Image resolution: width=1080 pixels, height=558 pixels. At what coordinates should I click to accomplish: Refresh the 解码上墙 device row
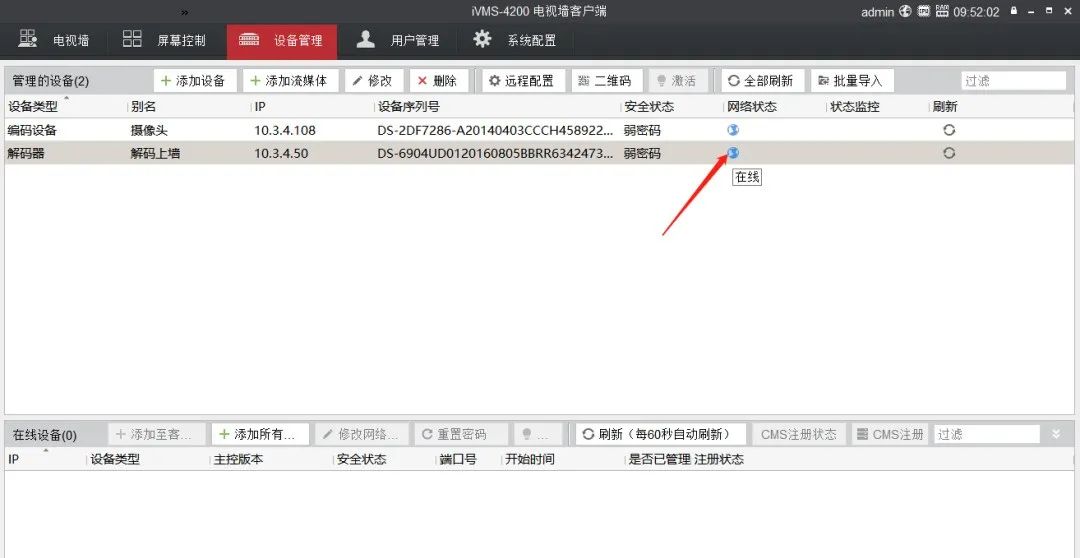[949, 153]
